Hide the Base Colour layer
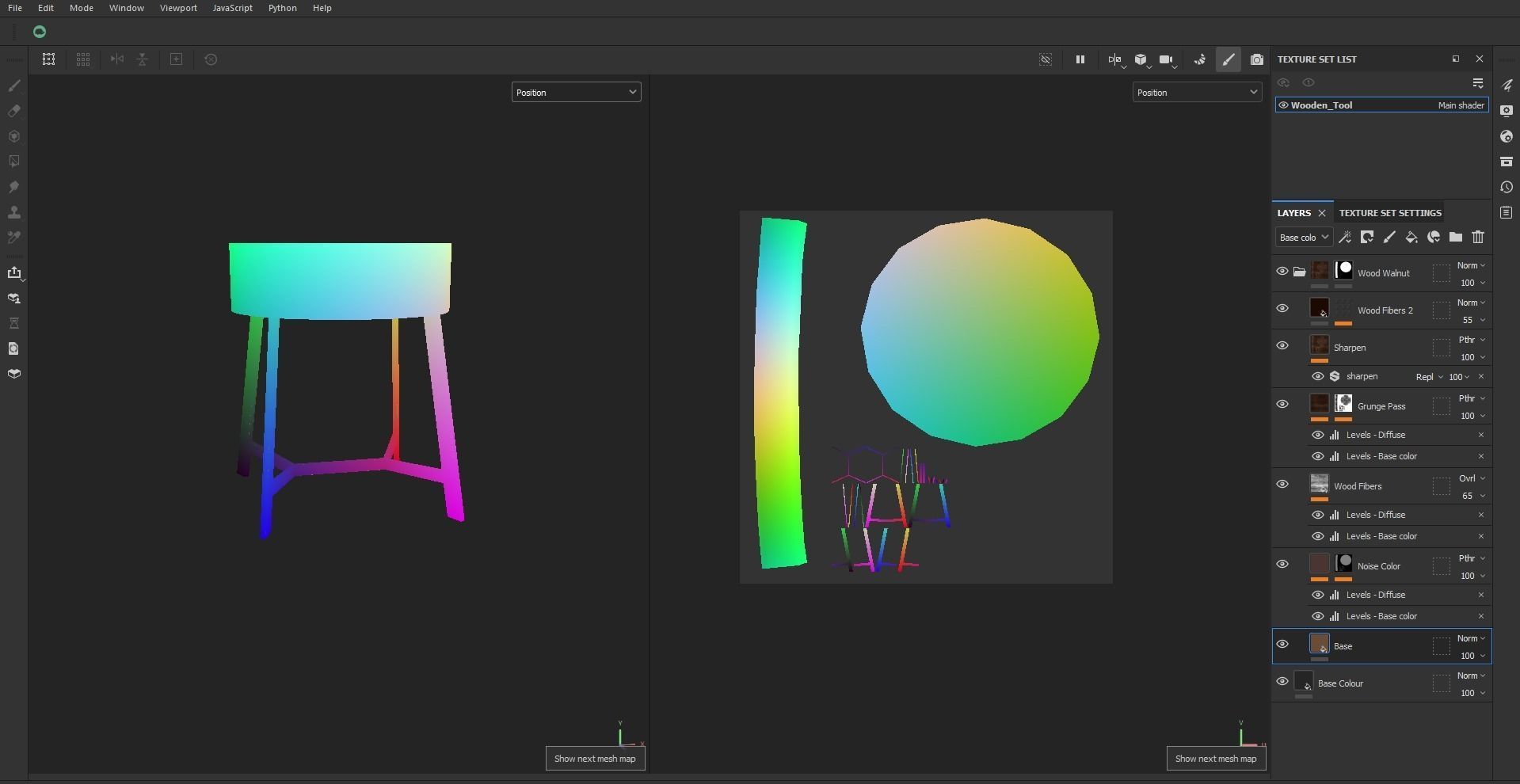The width and height of the screenshot is (1520, 784). (x=1282, y=682)
